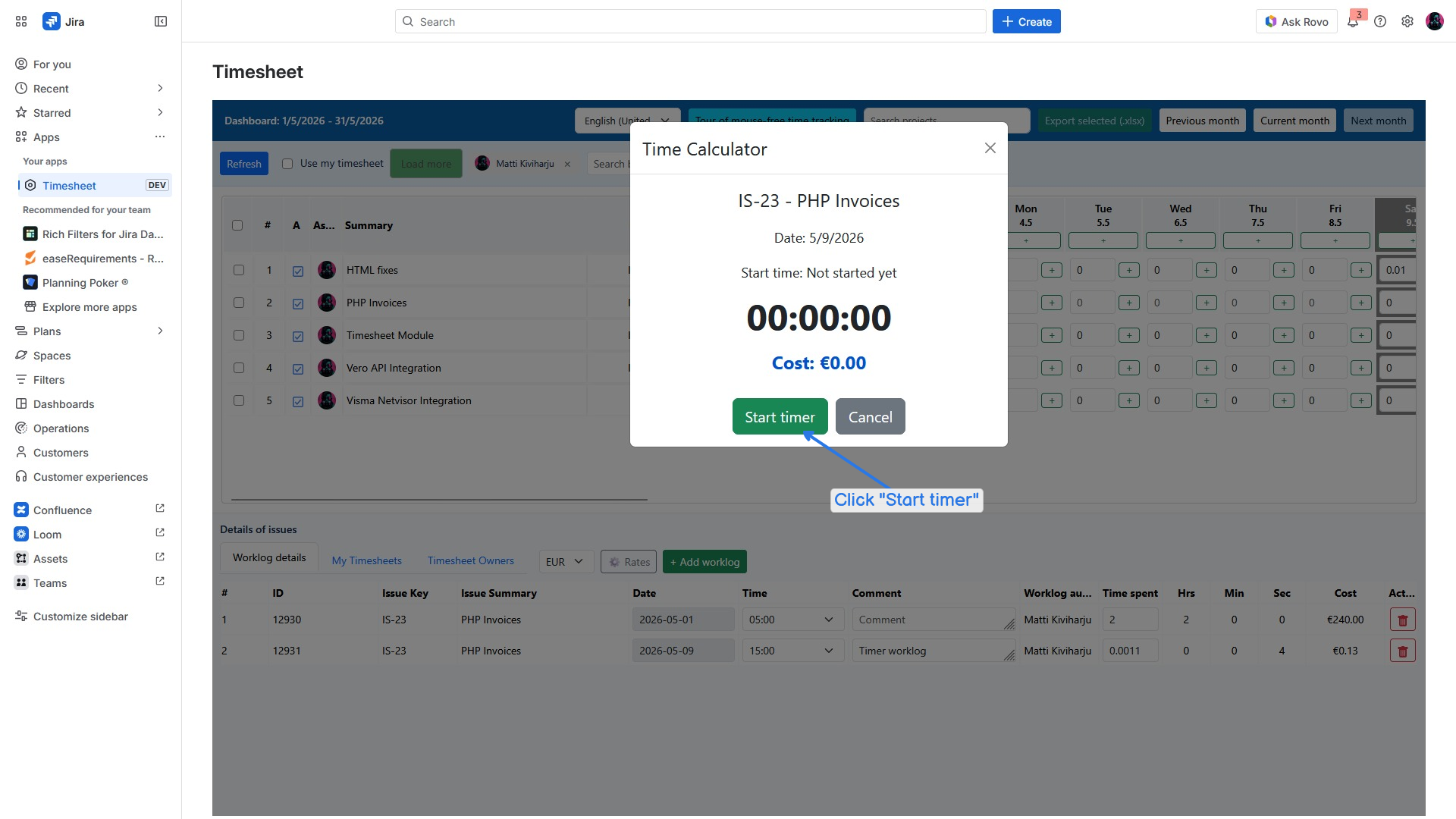Delete worklog 12931 trash icon

(x=1403, y=651)
